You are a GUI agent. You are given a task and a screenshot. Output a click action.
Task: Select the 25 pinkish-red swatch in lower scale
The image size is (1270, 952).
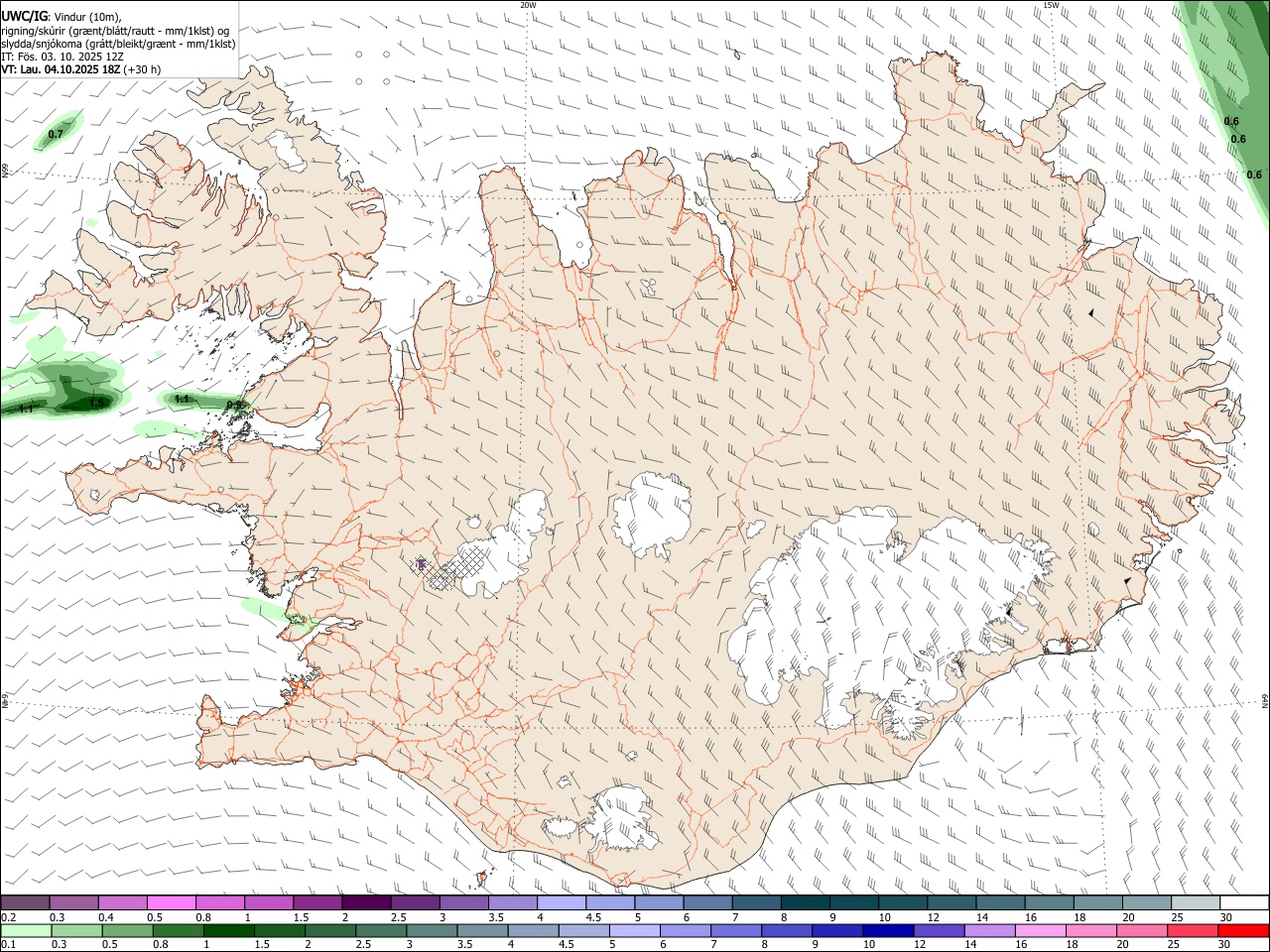click(x=1193, y=931)
